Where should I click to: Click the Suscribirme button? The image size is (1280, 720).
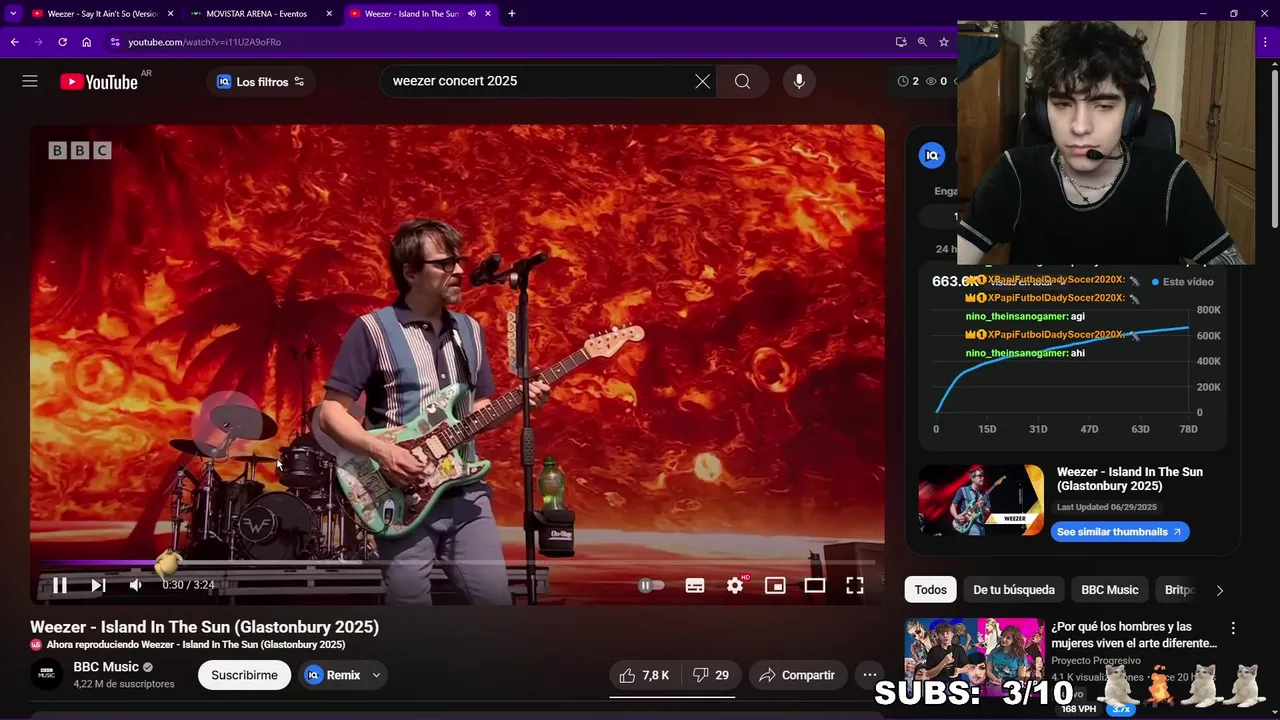click(x=244, y=675)
